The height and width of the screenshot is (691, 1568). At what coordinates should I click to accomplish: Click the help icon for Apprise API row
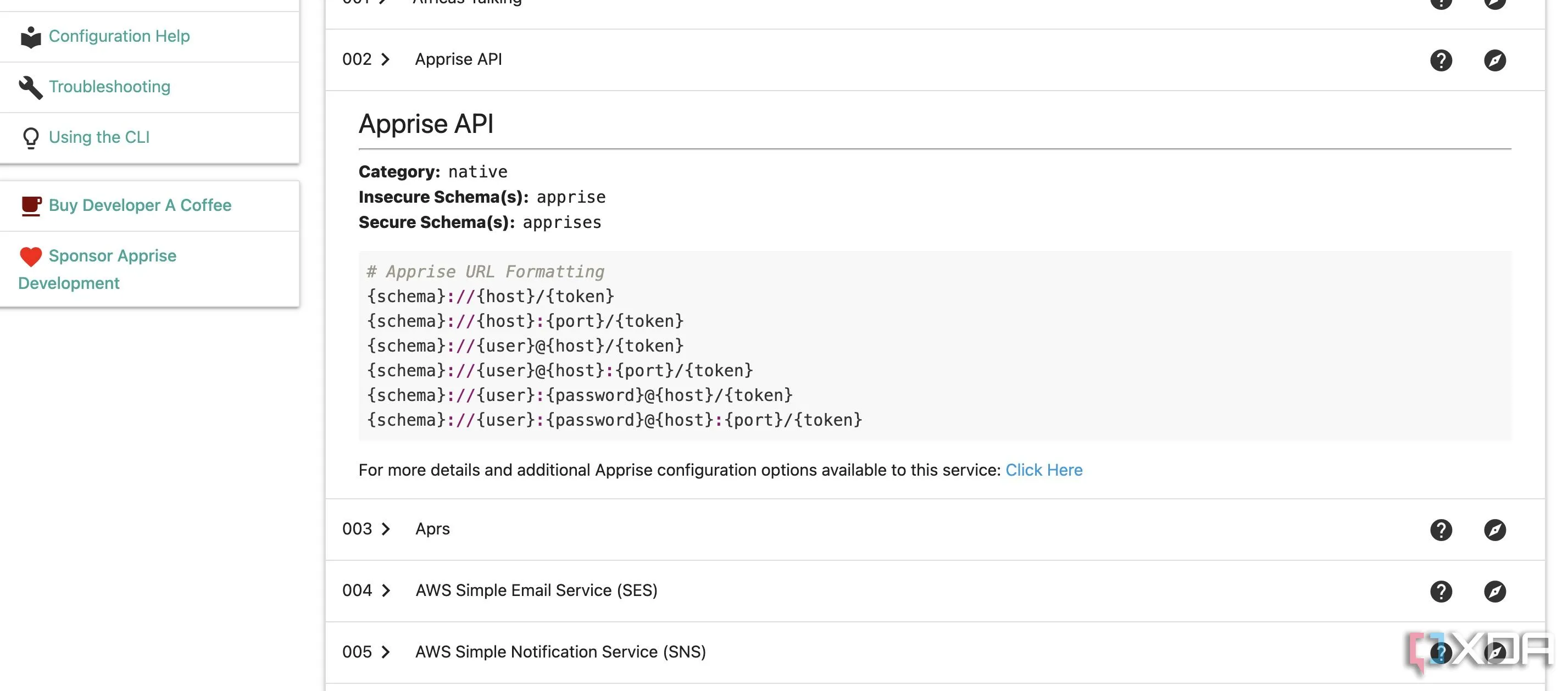(x=1441, y=60)
